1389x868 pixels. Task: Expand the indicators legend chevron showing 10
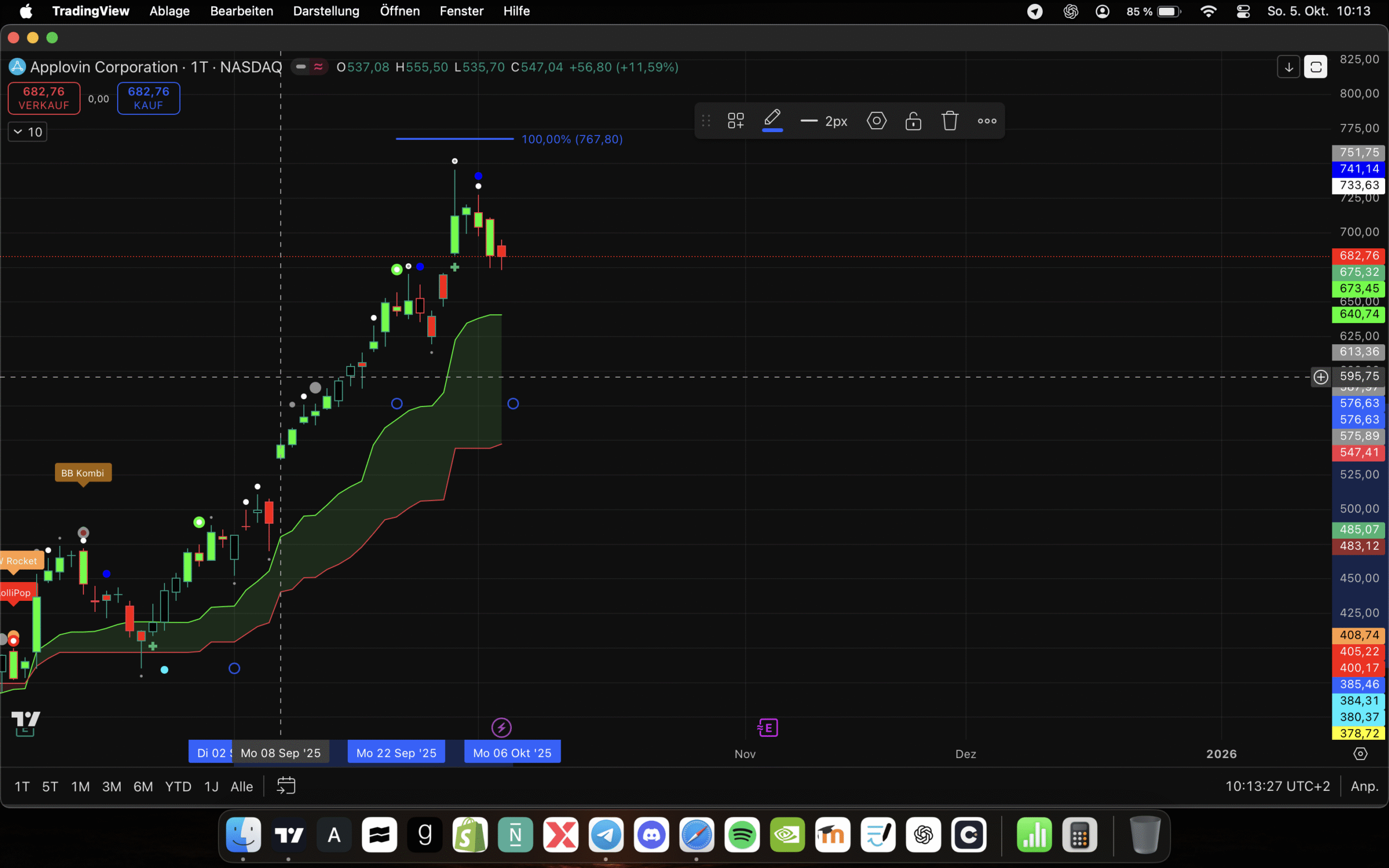[27, 132]
